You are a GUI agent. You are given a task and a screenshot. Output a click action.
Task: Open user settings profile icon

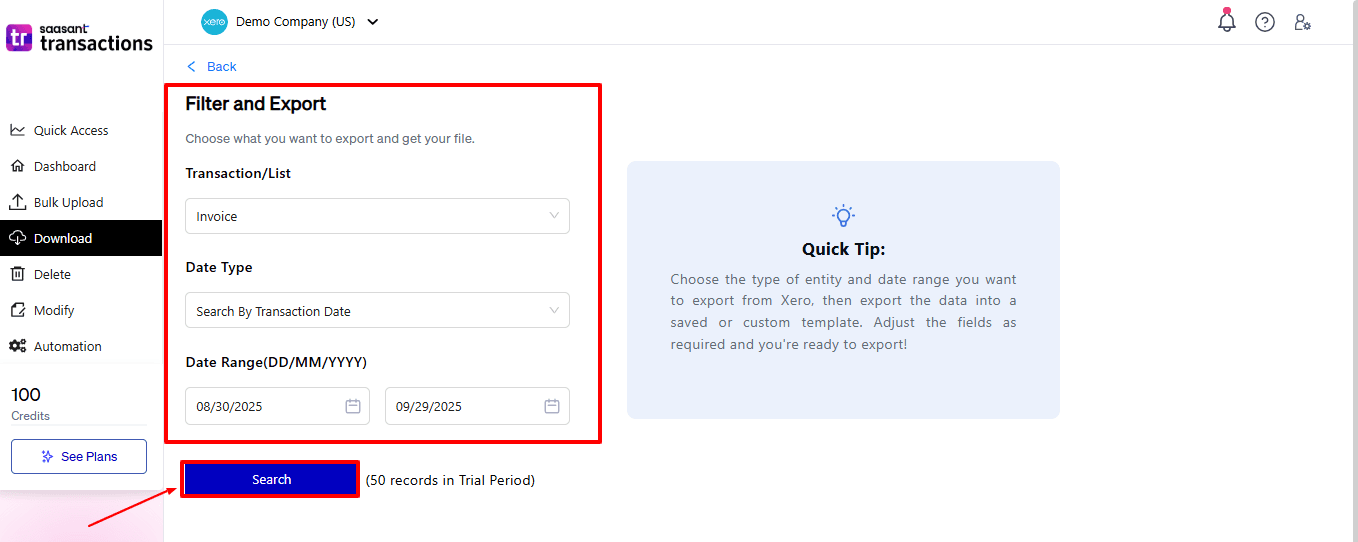(1302, 22)
